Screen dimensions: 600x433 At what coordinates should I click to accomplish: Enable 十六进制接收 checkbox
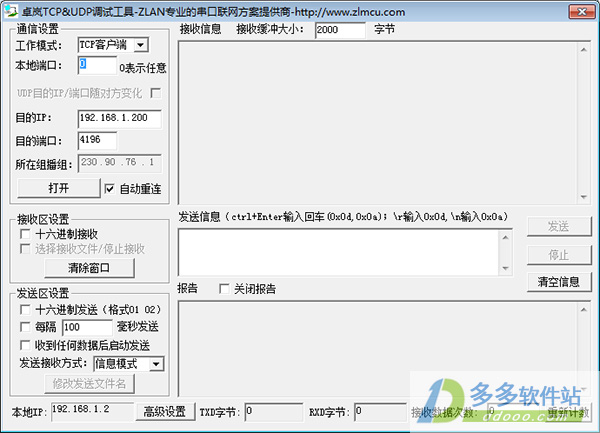click(x=25, y=234)
